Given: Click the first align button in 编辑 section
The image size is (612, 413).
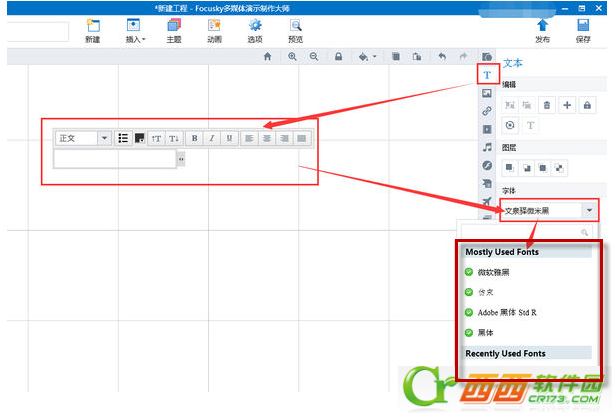Looking at the screenshot, I should [510, 105].
